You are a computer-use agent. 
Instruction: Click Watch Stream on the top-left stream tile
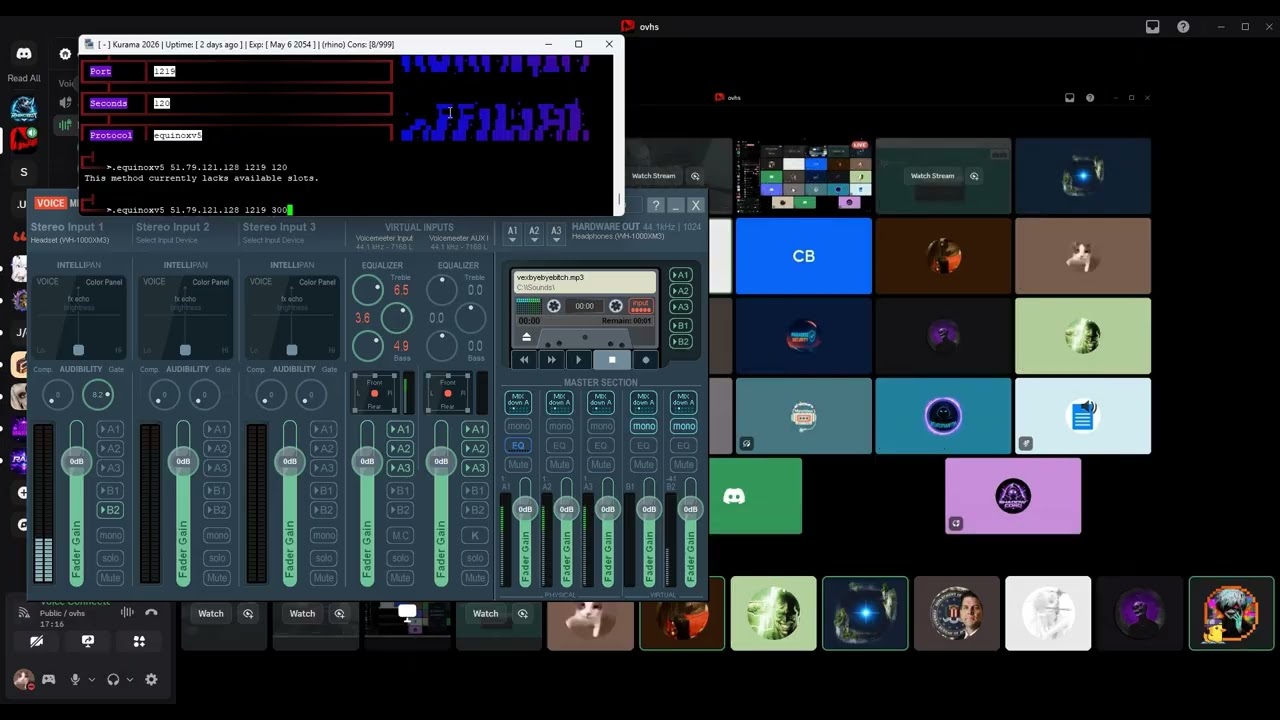pos(653,176)
